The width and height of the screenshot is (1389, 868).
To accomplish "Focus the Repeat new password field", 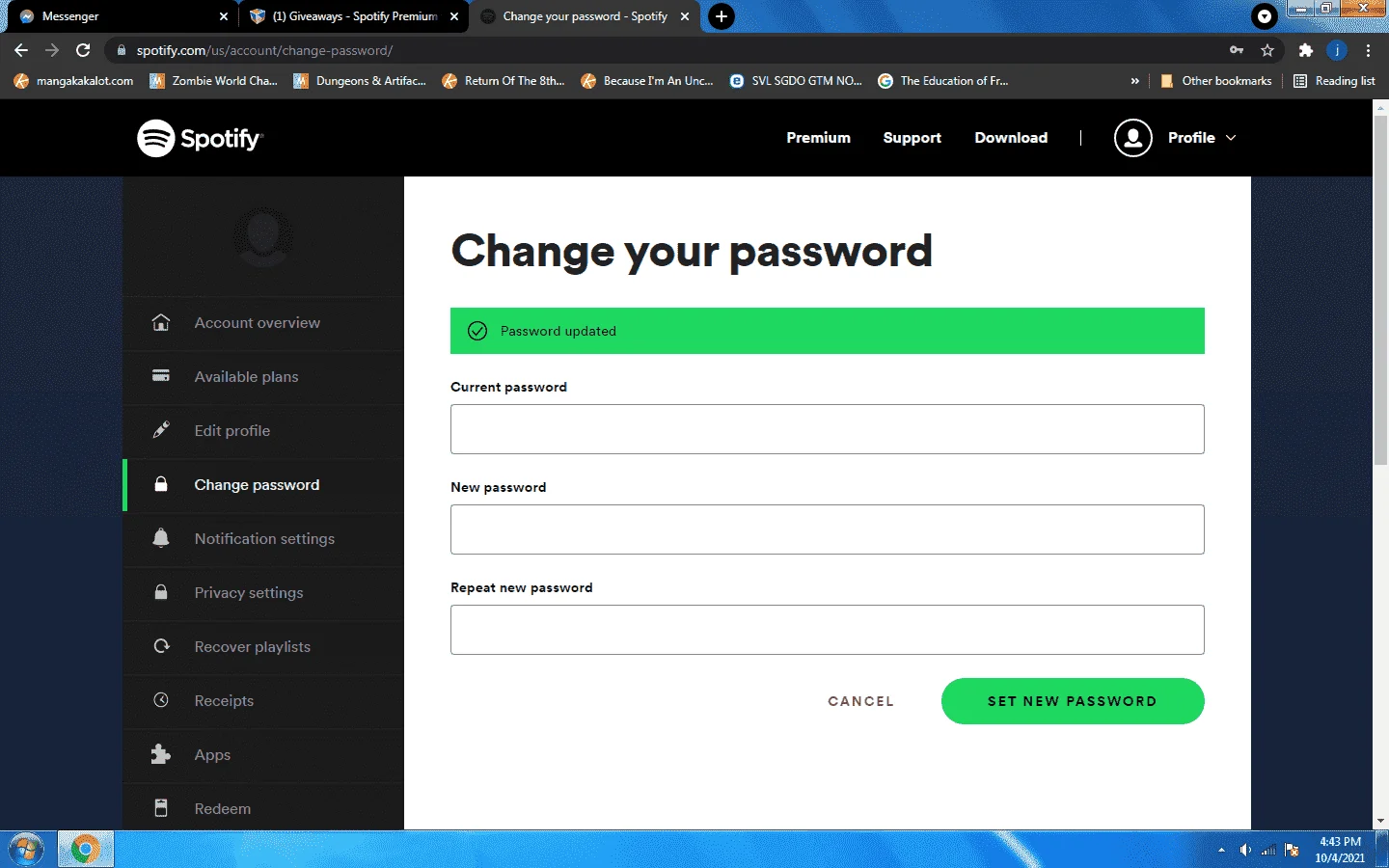I will click(x=827, y=630).
